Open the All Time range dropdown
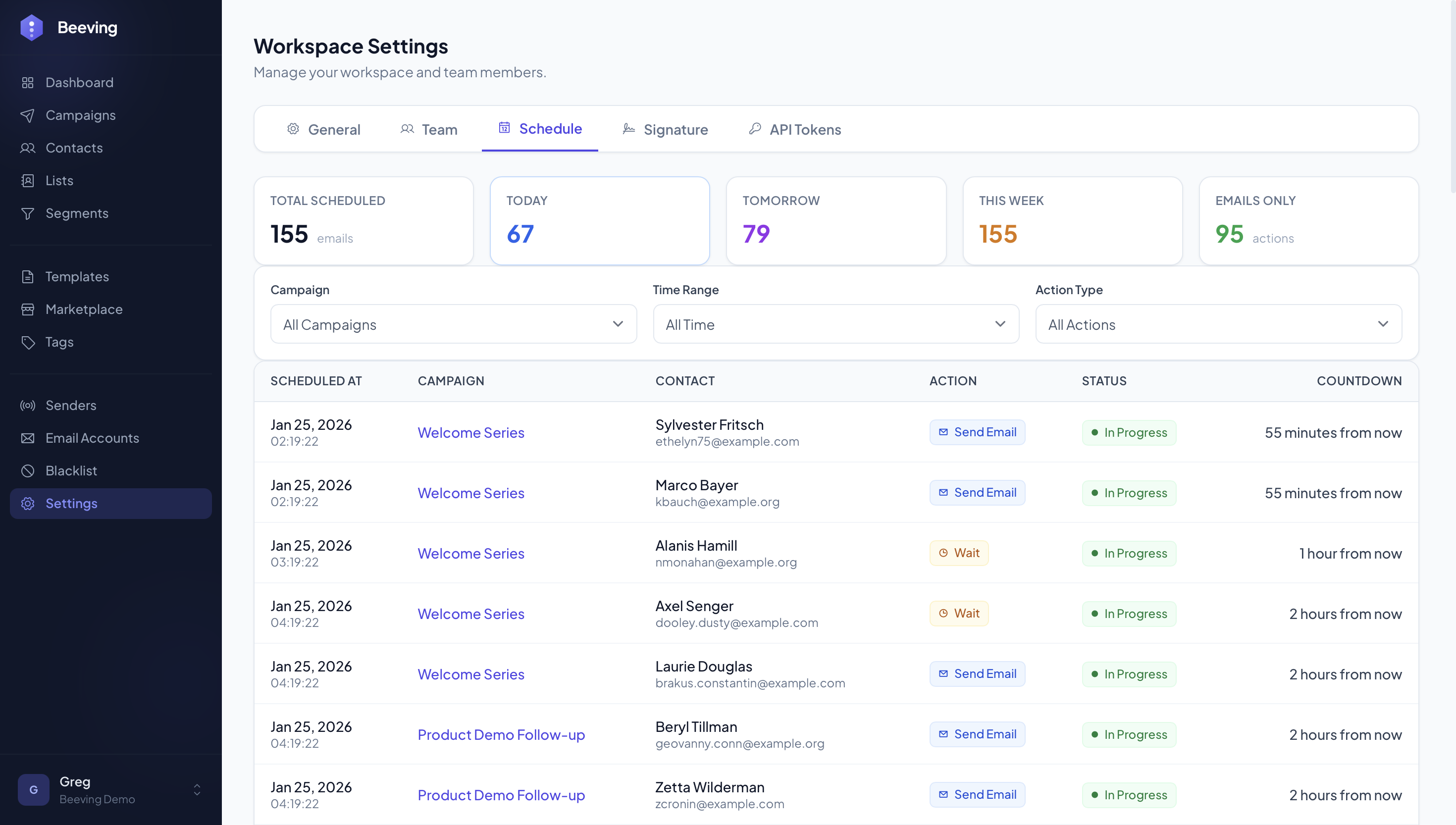 pos(835,324)
